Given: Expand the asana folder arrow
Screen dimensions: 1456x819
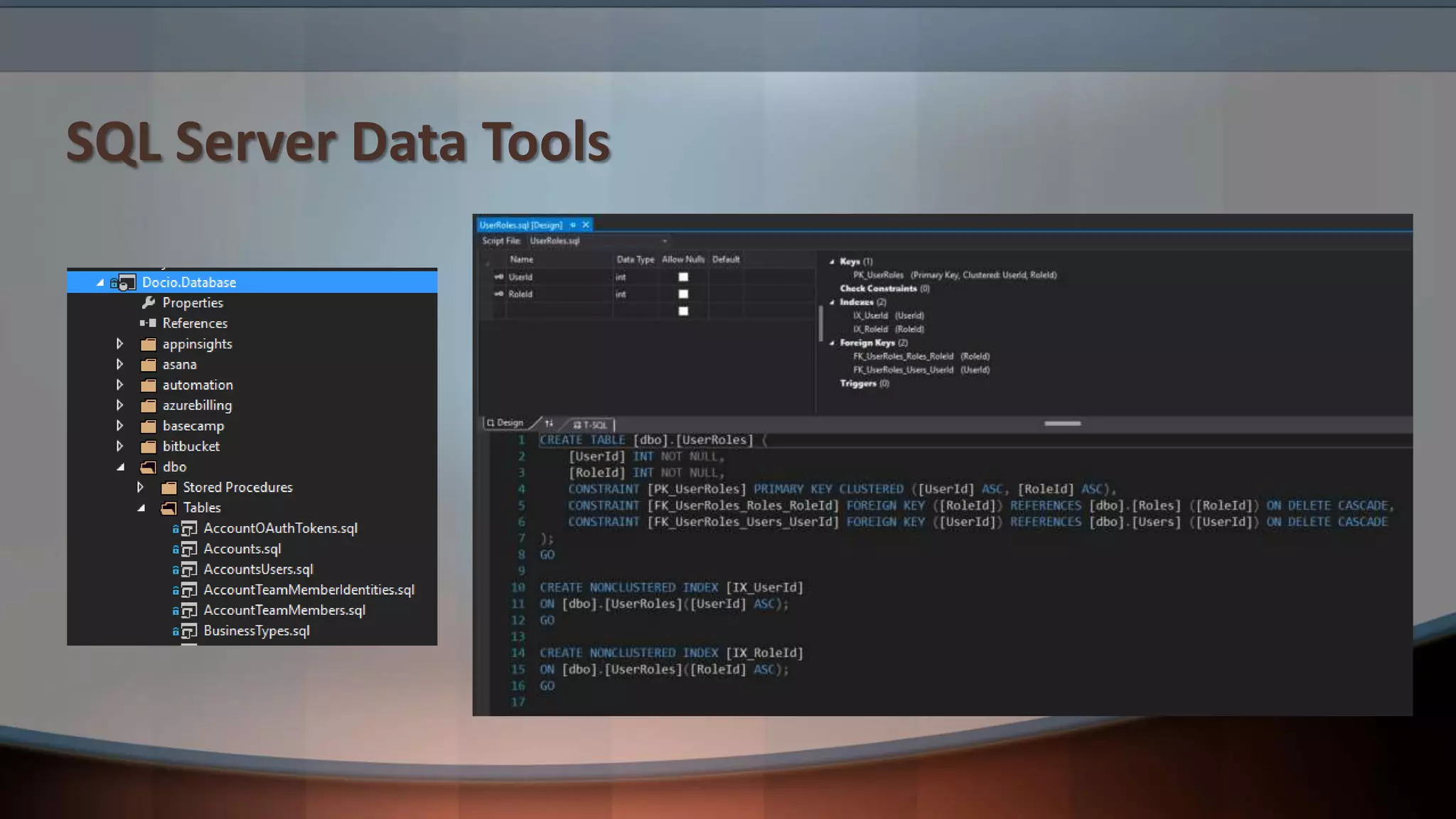Looking at the screenshot, I should click(x=119, y=365).
